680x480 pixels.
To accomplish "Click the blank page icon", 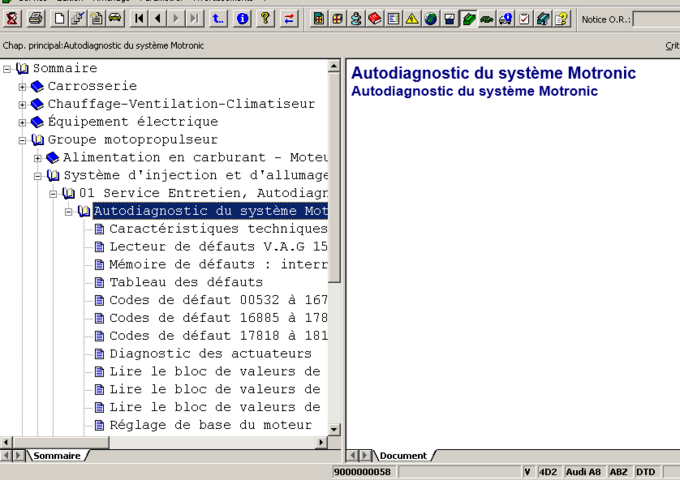I will tap(59, 19).
